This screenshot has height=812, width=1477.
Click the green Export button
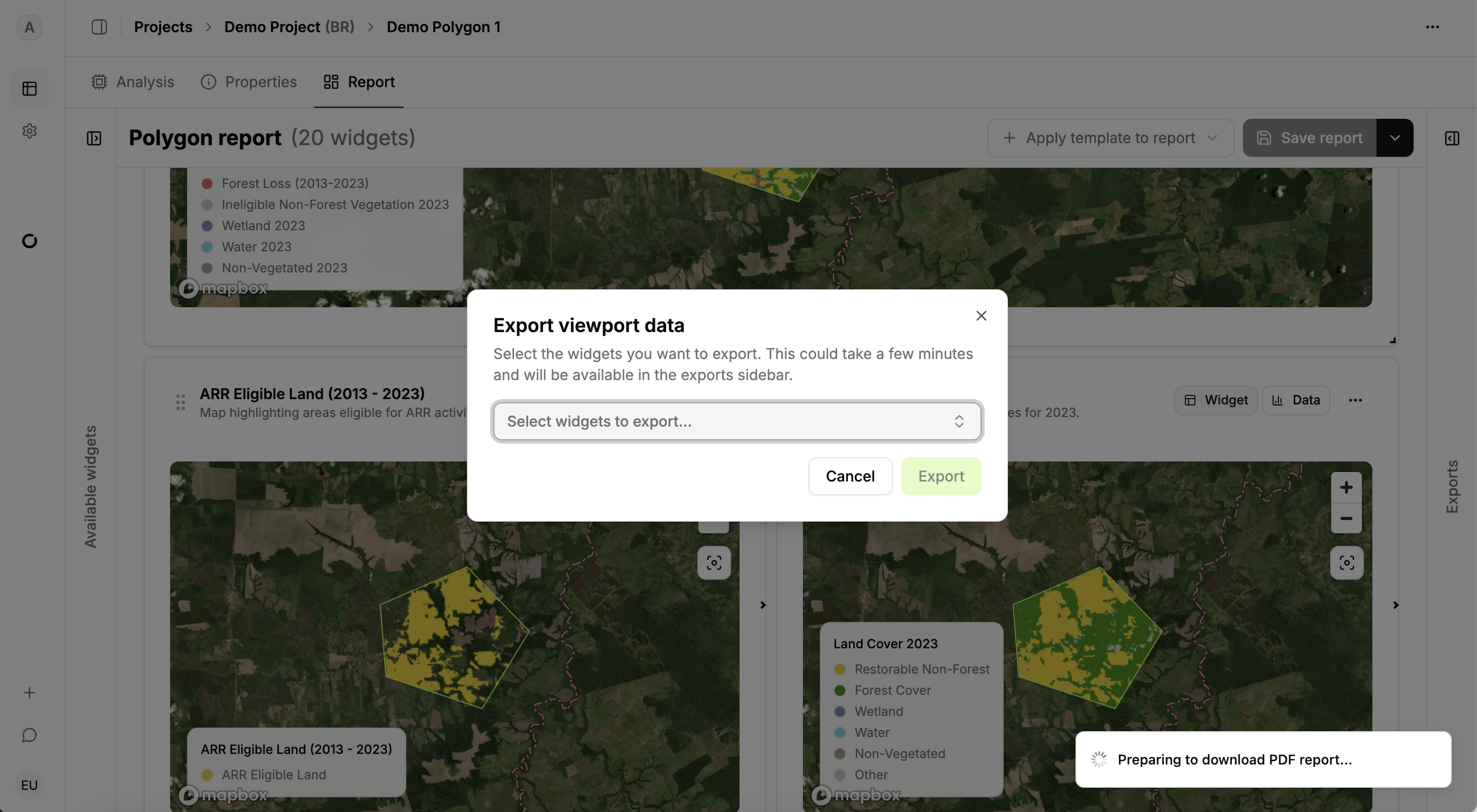(940, 476)
